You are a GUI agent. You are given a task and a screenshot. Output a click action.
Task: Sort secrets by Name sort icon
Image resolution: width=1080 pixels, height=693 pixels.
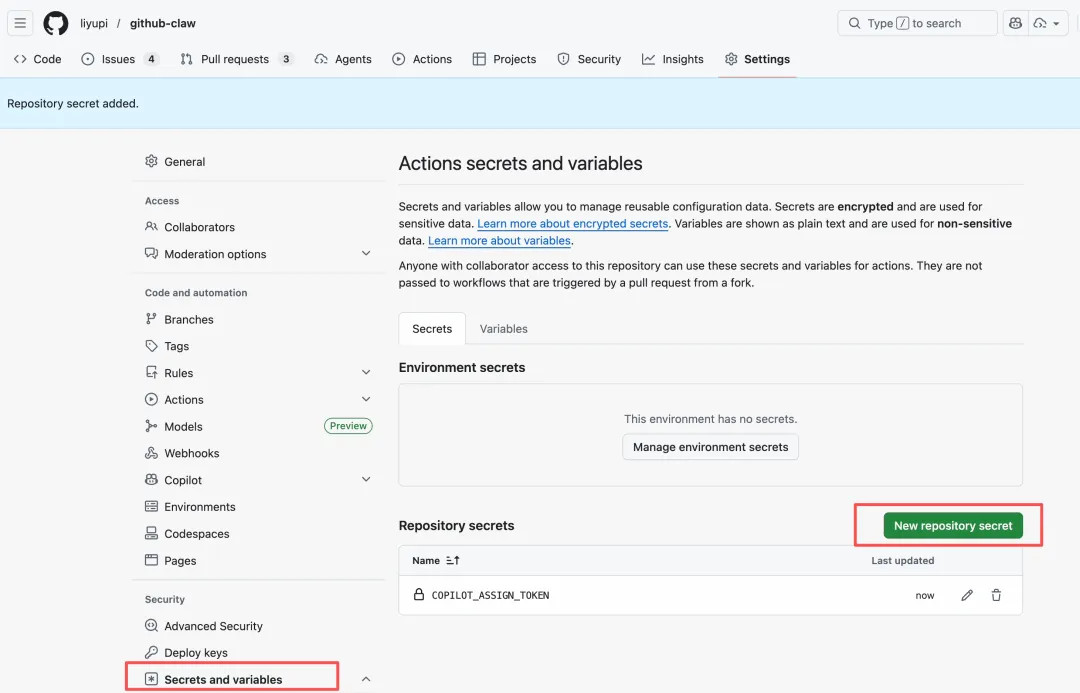[x=453, y=561]
